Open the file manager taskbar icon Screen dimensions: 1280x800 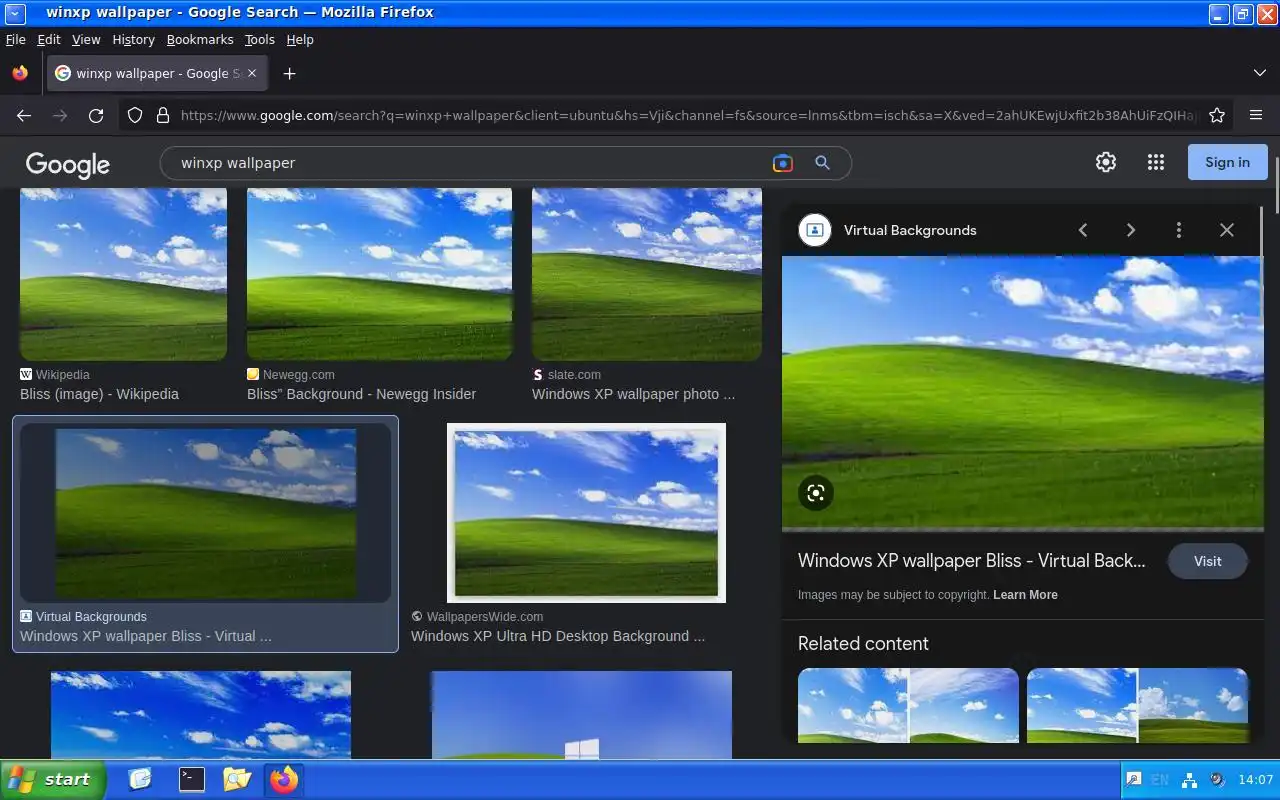(237, 780)
